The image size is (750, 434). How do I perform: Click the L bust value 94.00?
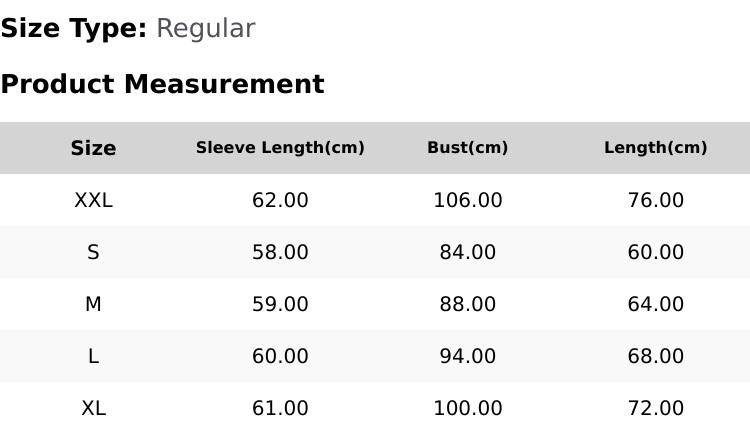point(468,356)
